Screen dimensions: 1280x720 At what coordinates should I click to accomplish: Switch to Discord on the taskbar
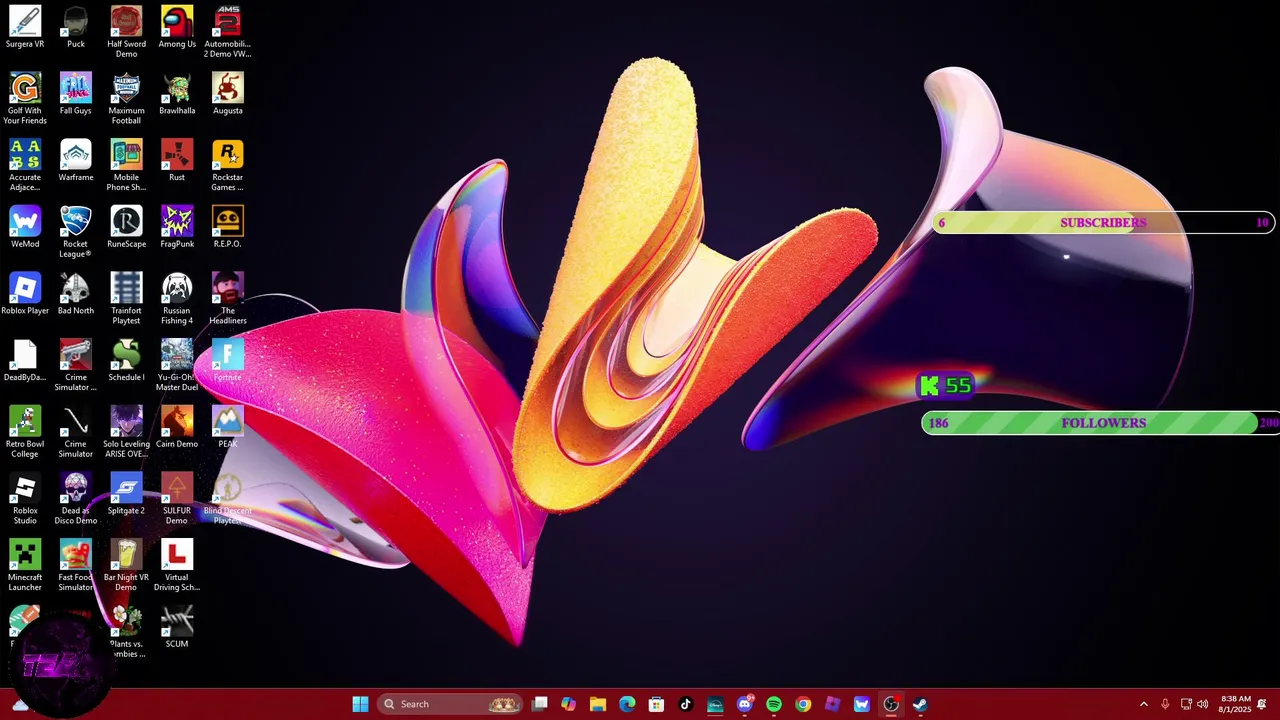pos(744,704)
